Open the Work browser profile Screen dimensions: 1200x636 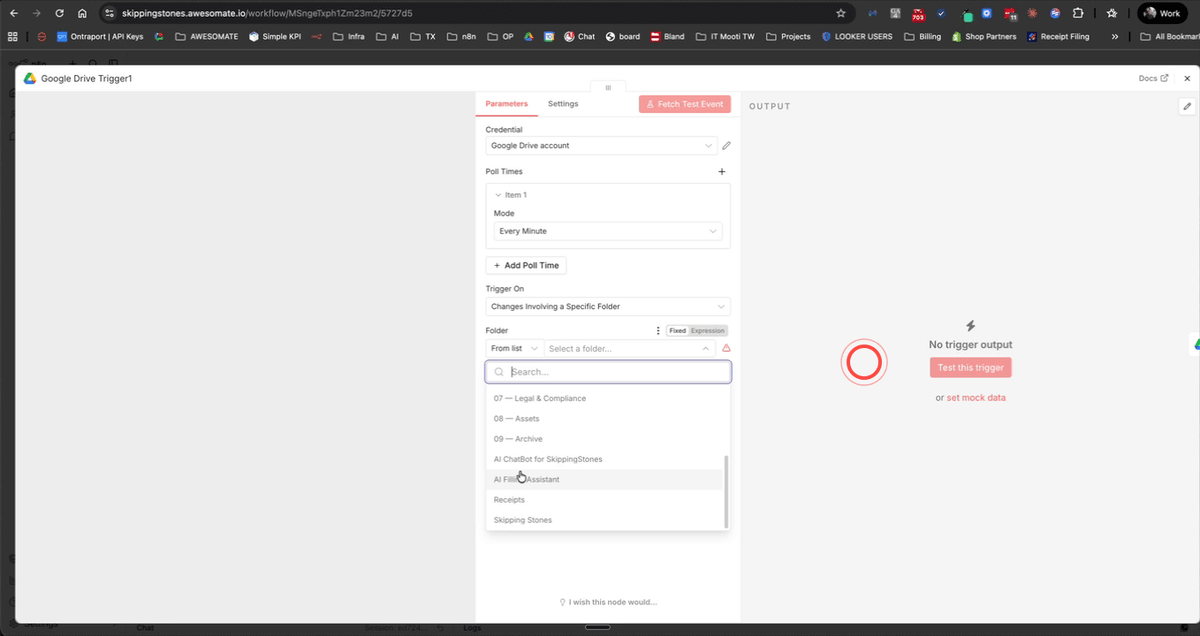pos(1162,13)
